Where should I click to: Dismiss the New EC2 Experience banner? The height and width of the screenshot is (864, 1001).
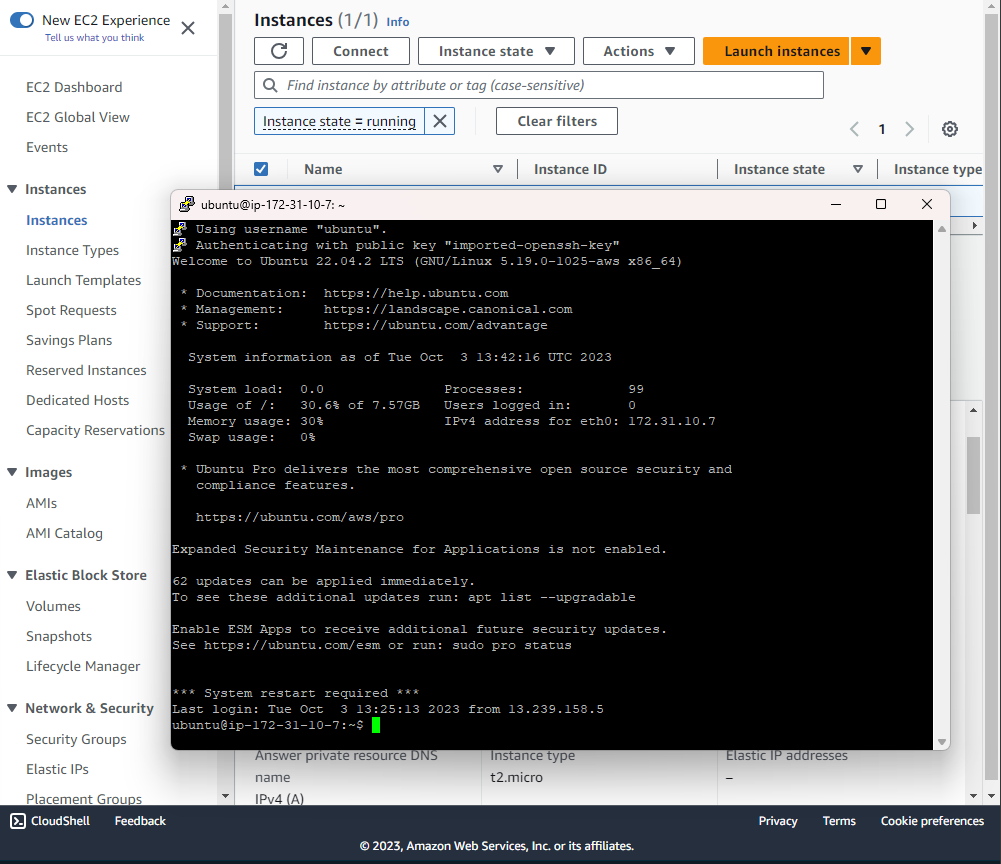(188, 28)
